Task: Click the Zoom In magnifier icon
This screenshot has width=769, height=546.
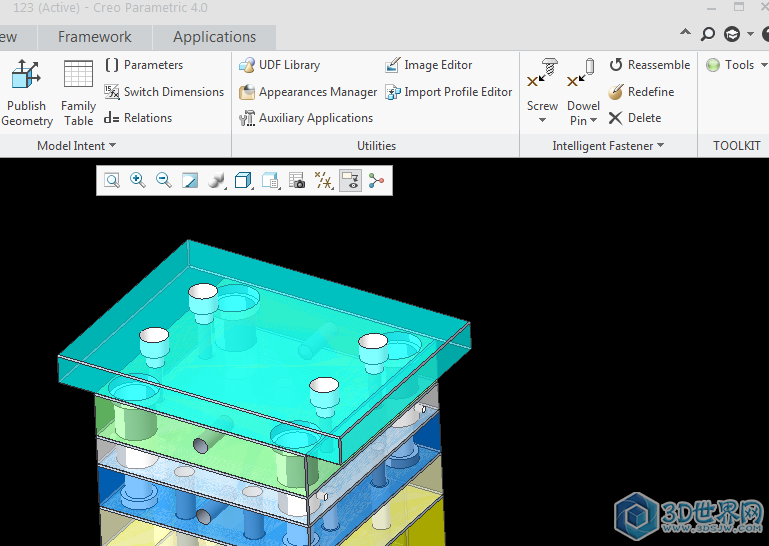Action: click(138, 181)
